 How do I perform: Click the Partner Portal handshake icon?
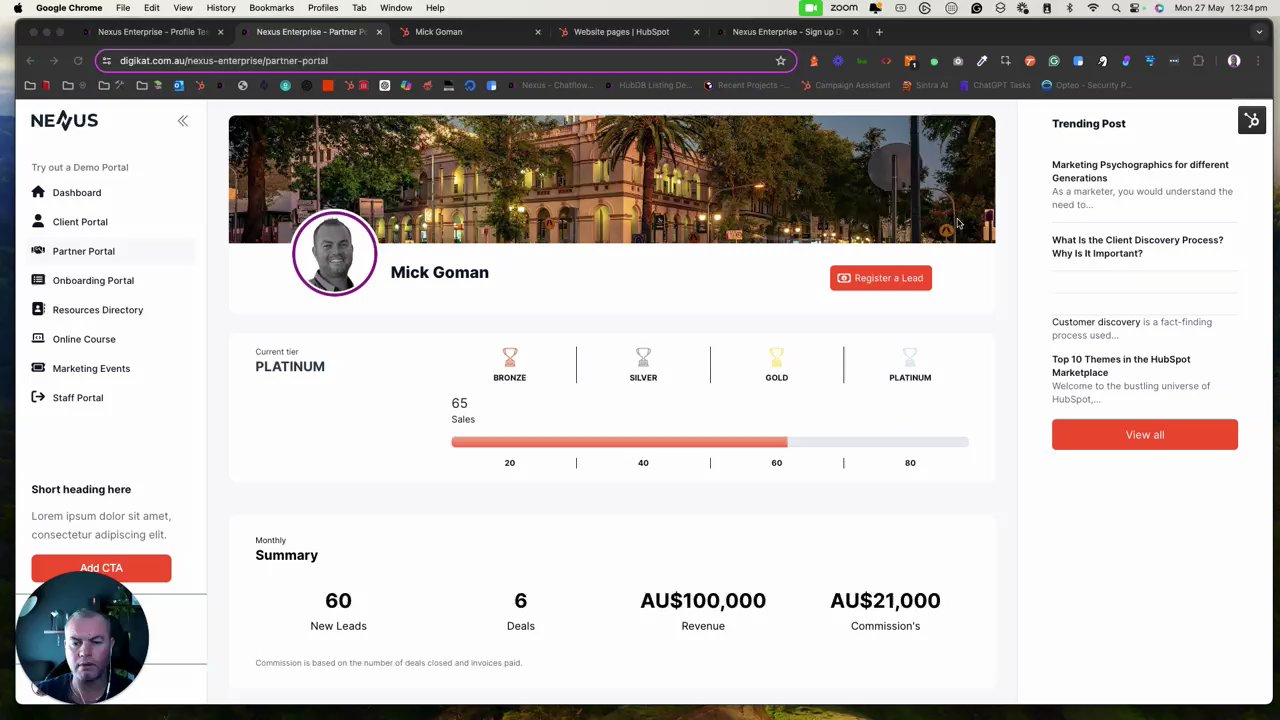38,250
